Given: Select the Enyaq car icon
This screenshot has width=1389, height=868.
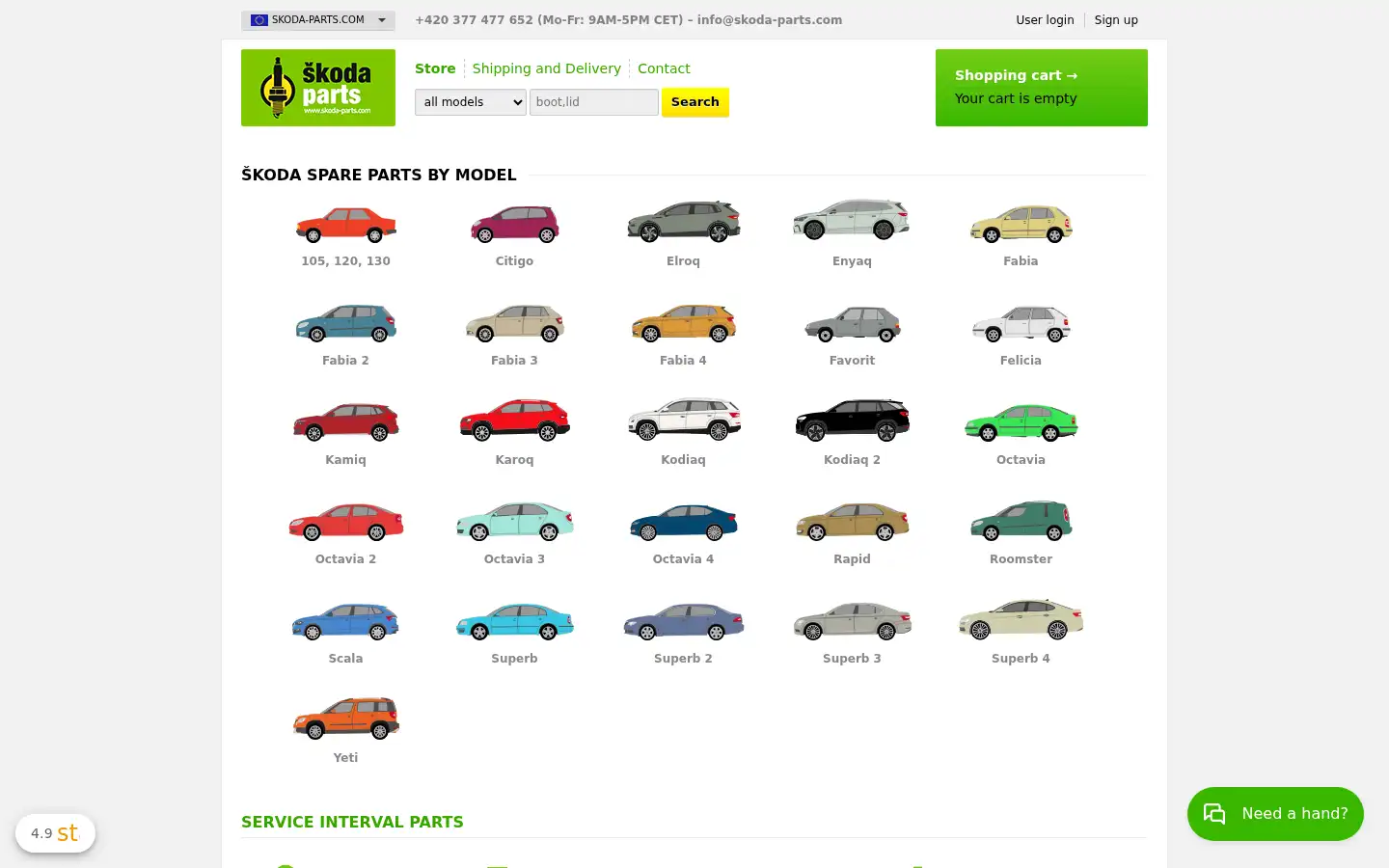Looking at the screenshot, I should [852, 220].
